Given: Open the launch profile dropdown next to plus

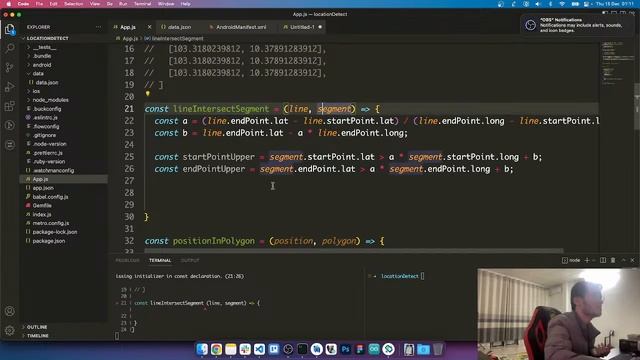Looking at the screenshot, I should point(594,260).
